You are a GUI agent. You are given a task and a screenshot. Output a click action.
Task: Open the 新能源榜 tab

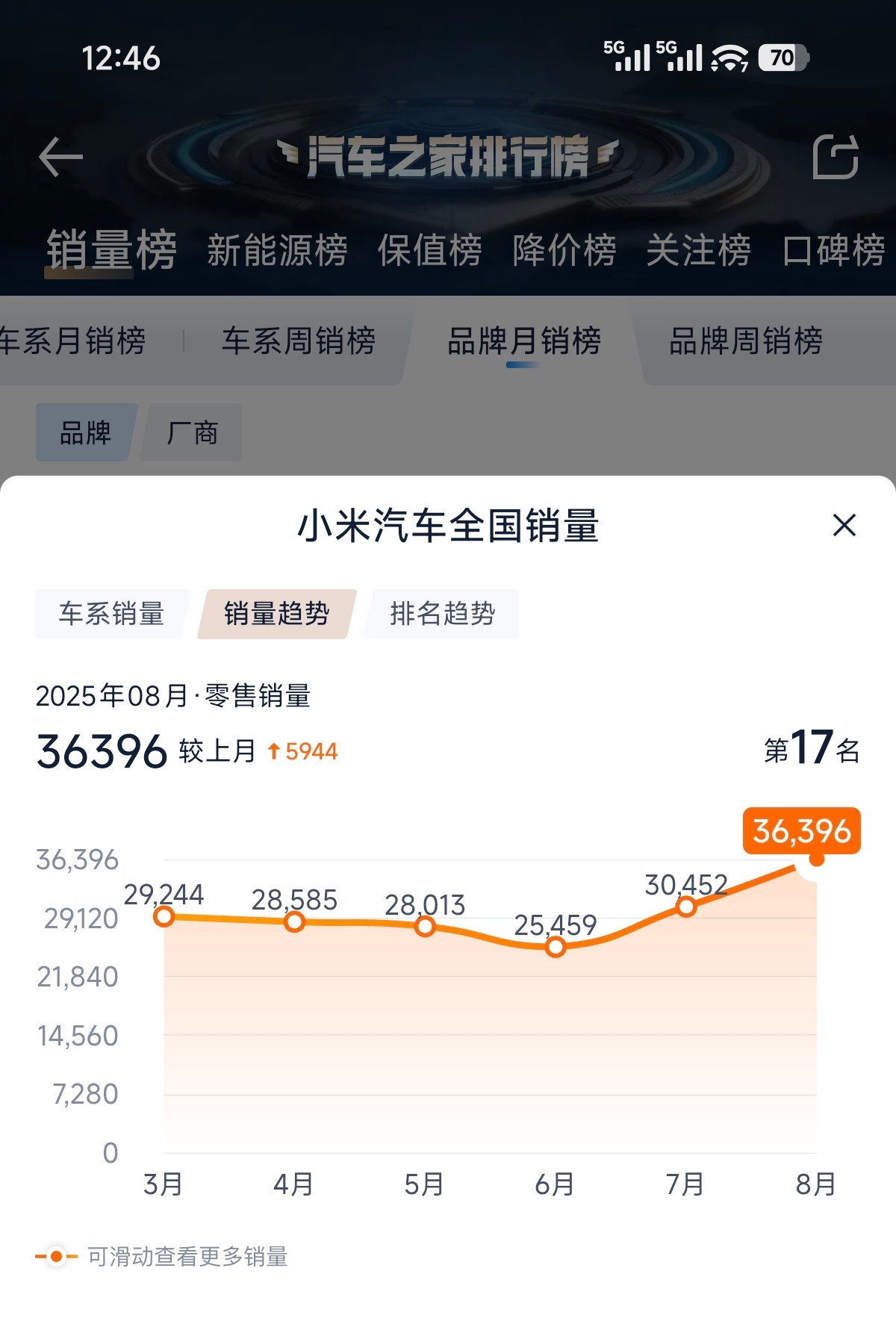(277, 250)
